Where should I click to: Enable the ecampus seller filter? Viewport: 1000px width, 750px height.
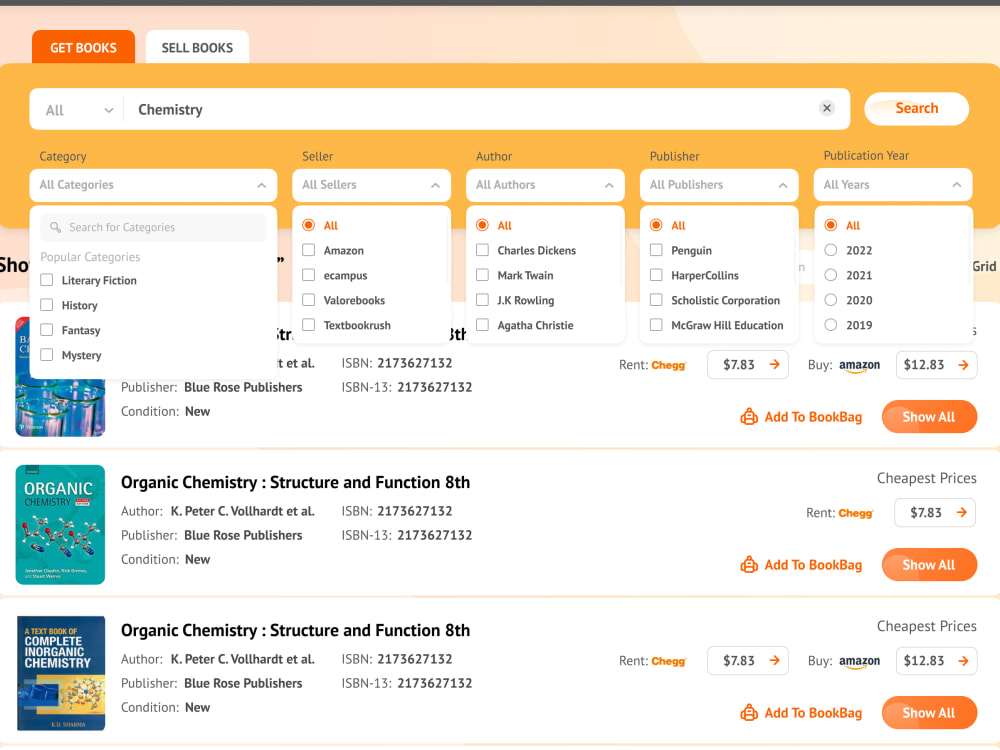tap(309, 275)
